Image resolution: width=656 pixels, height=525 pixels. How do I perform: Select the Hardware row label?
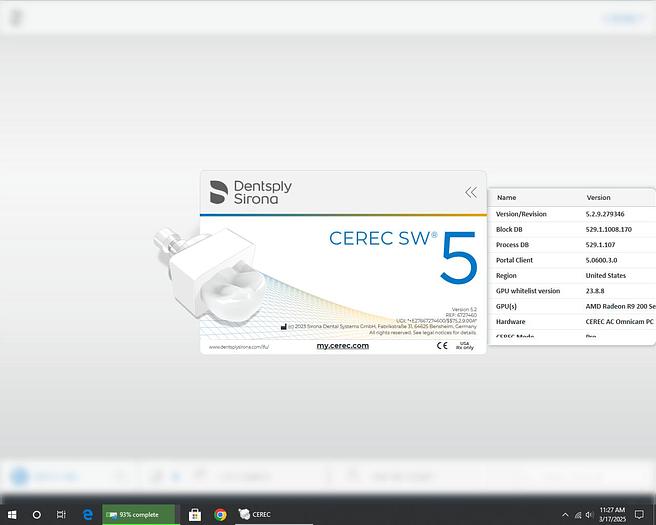(510, 322)
